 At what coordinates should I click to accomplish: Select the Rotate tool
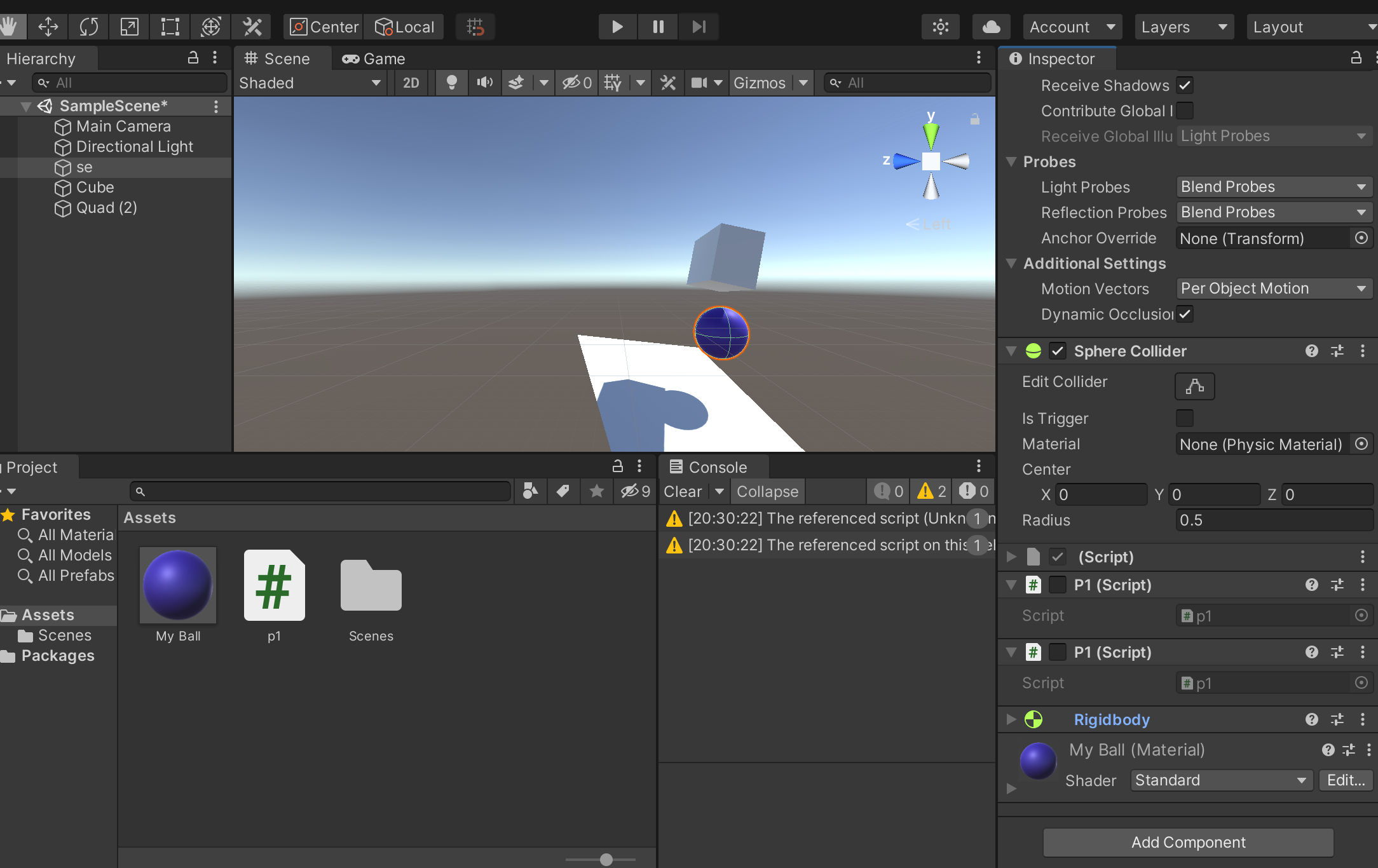[x=88, y=27]
